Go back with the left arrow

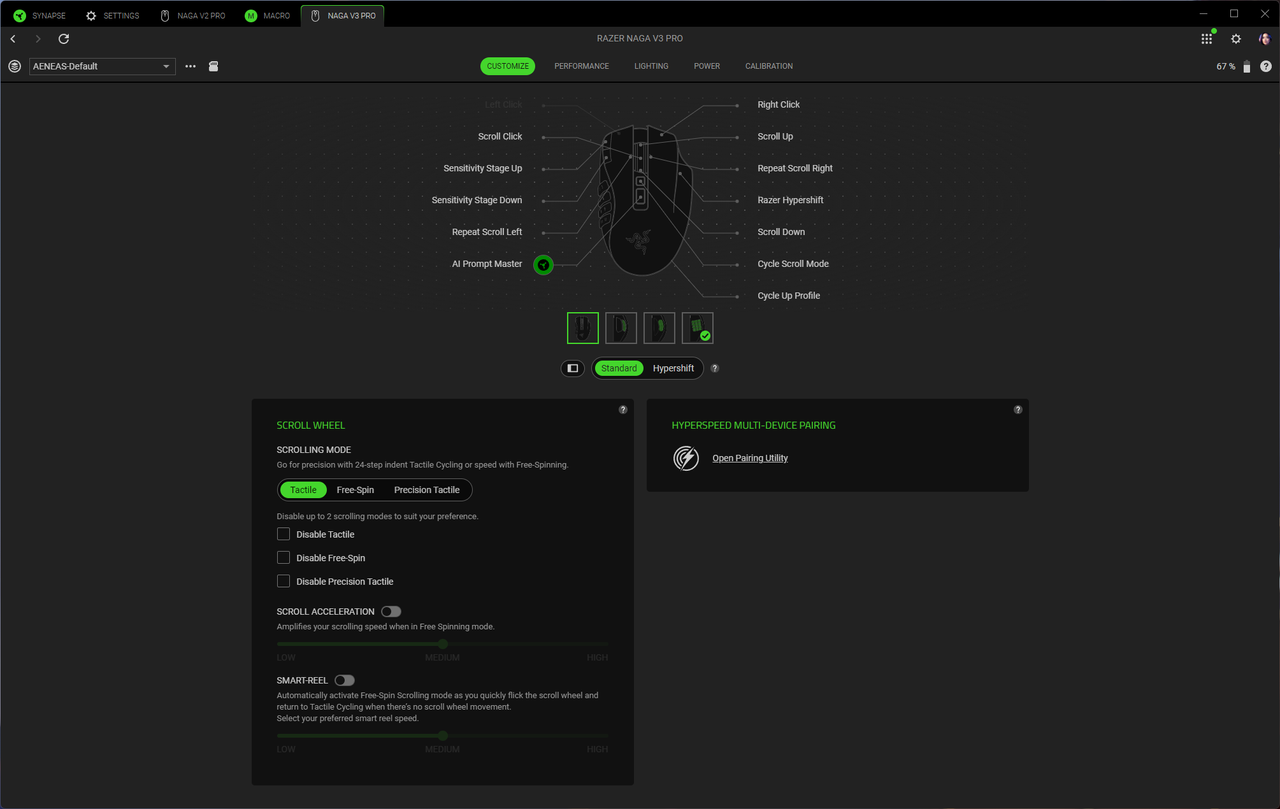13,39
